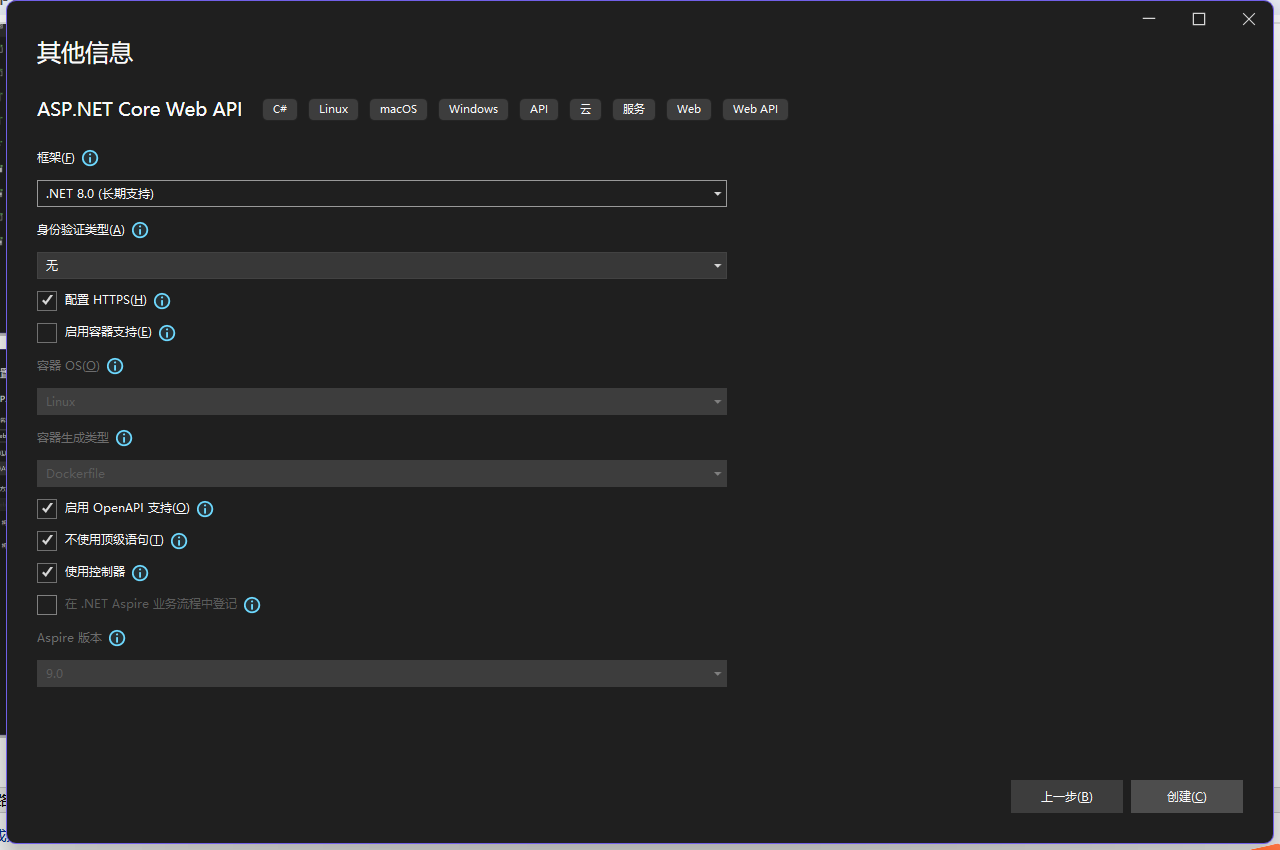Viewport: 1280px width, 850px height.
Task: Click the 上一步 back button
Action: click(x=1067, y=797)
